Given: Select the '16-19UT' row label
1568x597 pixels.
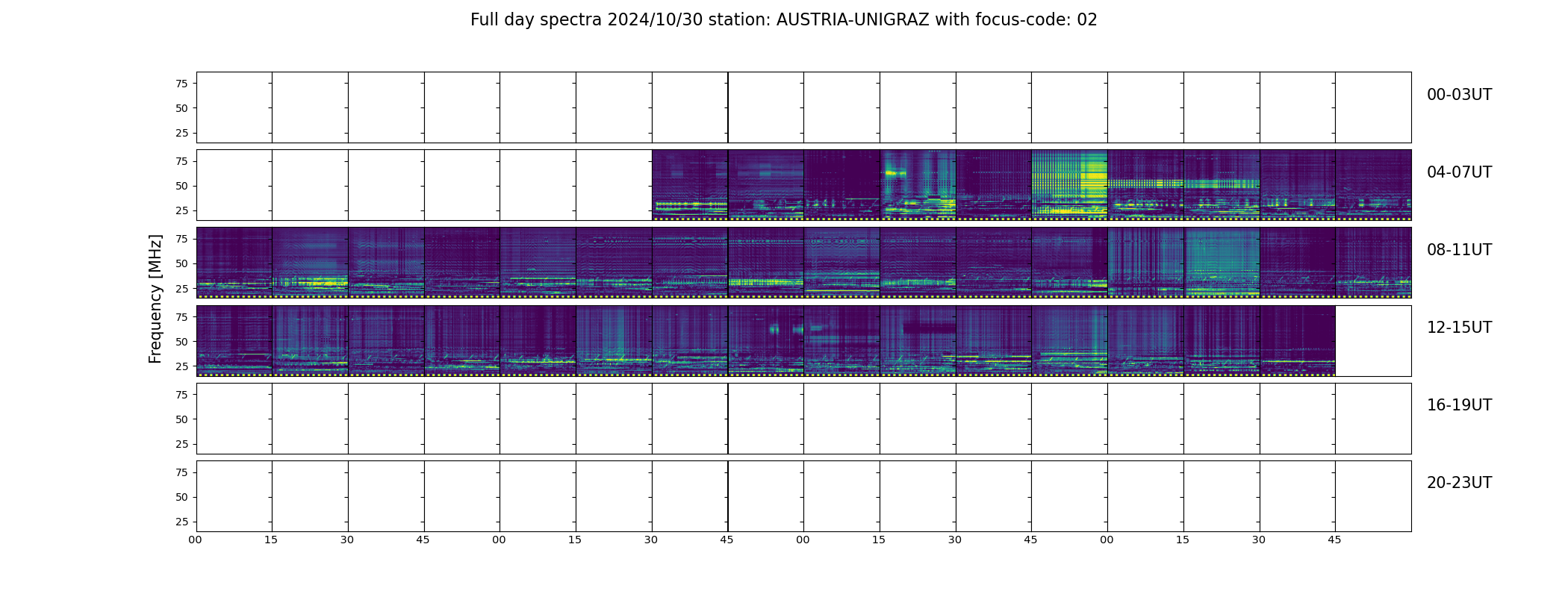Looking at the screenshot, I should tap(1459, 405).
